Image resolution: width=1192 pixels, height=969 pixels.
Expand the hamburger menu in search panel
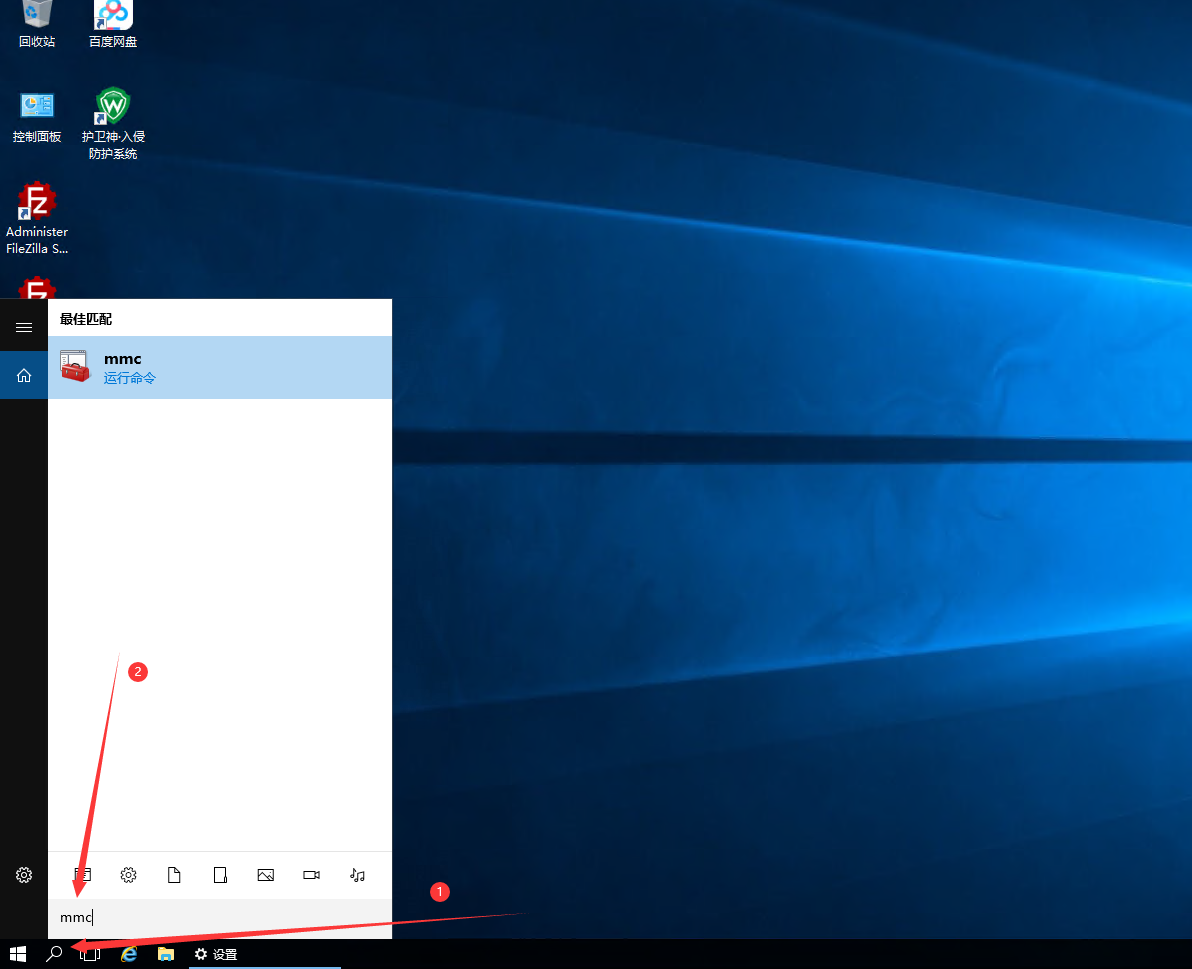[24, 327]
